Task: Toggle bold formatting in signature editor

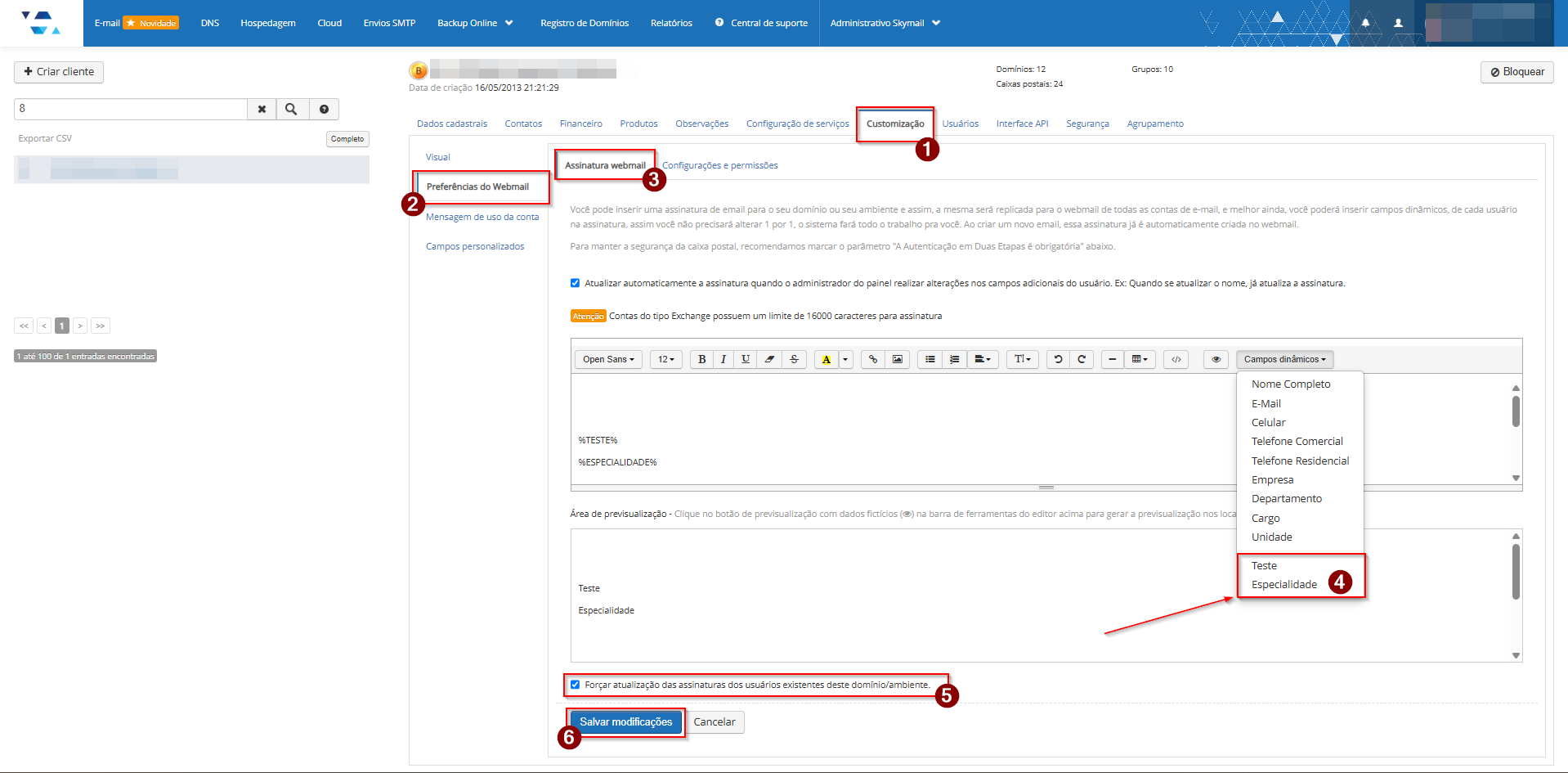Action: click(701, 359)
